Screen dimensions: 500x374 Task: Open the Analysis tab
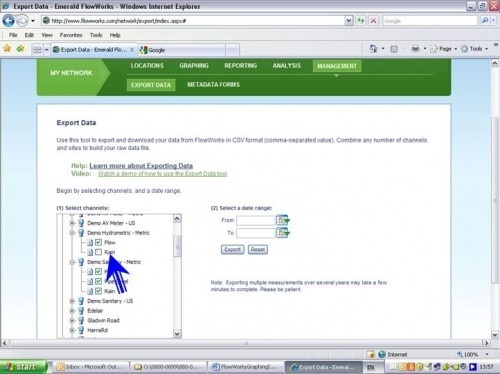(x=287, y=66)
